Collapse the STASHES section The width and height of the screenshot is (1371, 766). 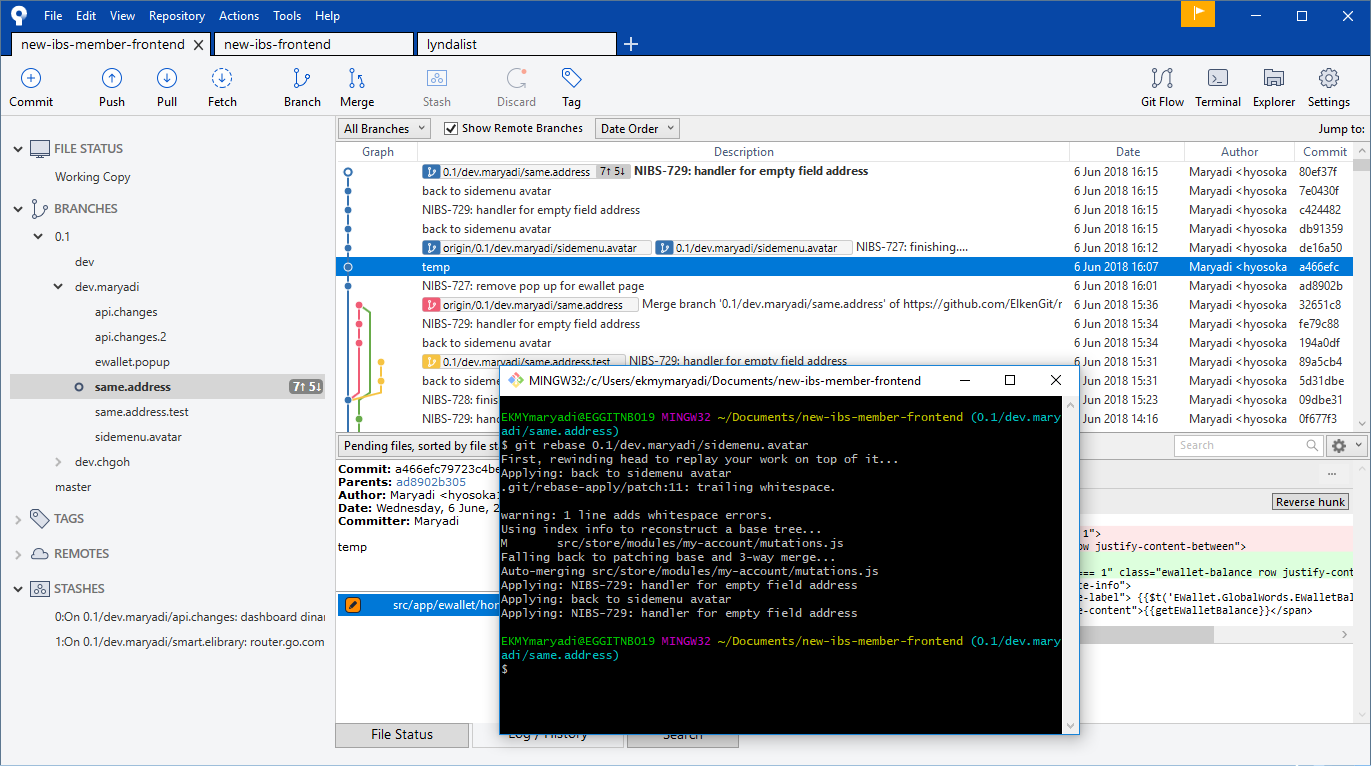pyautogui.click(x=17, y=589)
